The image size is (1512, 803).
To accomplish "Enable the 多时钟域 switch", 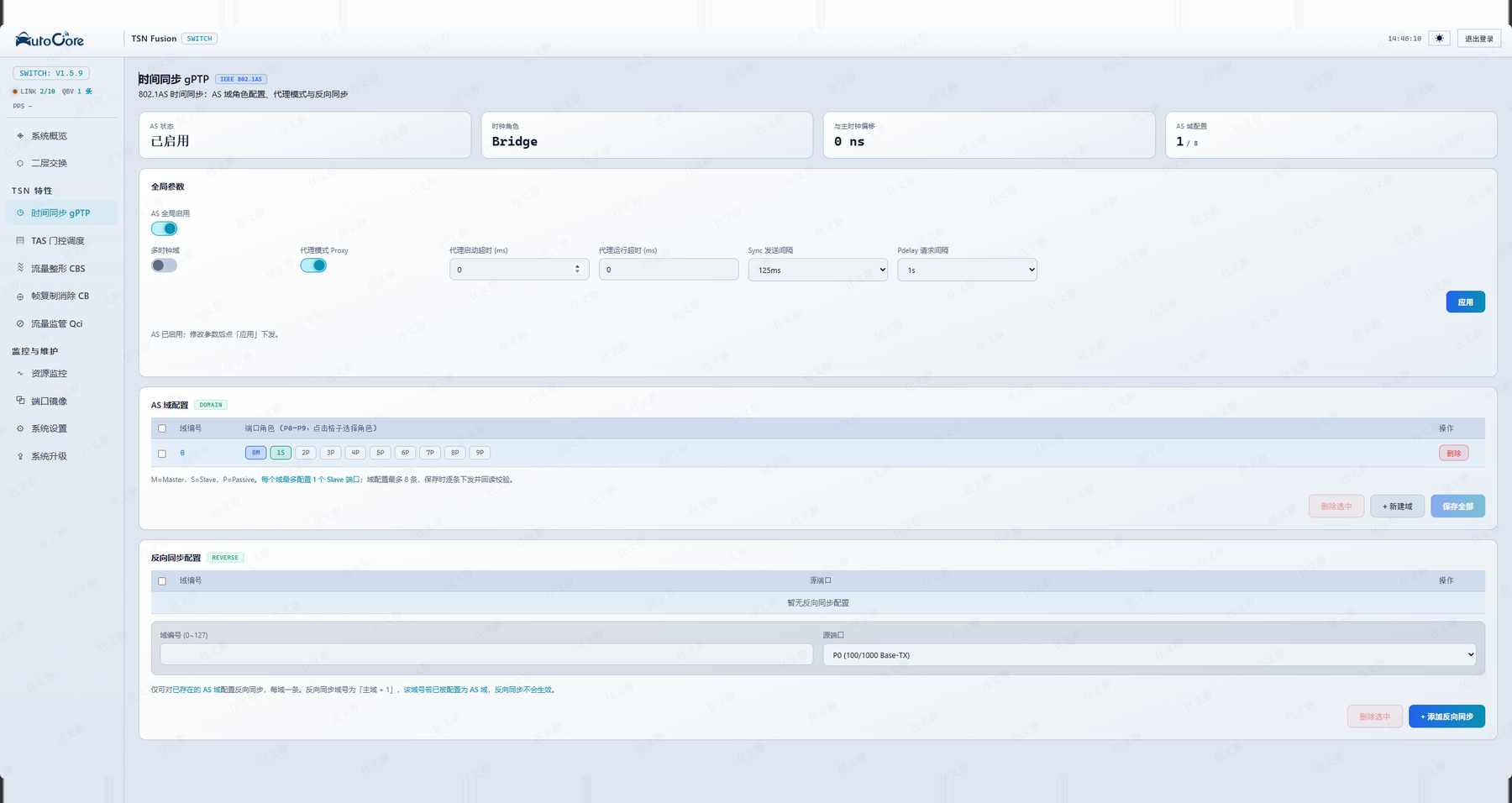I will pos(164,265).
